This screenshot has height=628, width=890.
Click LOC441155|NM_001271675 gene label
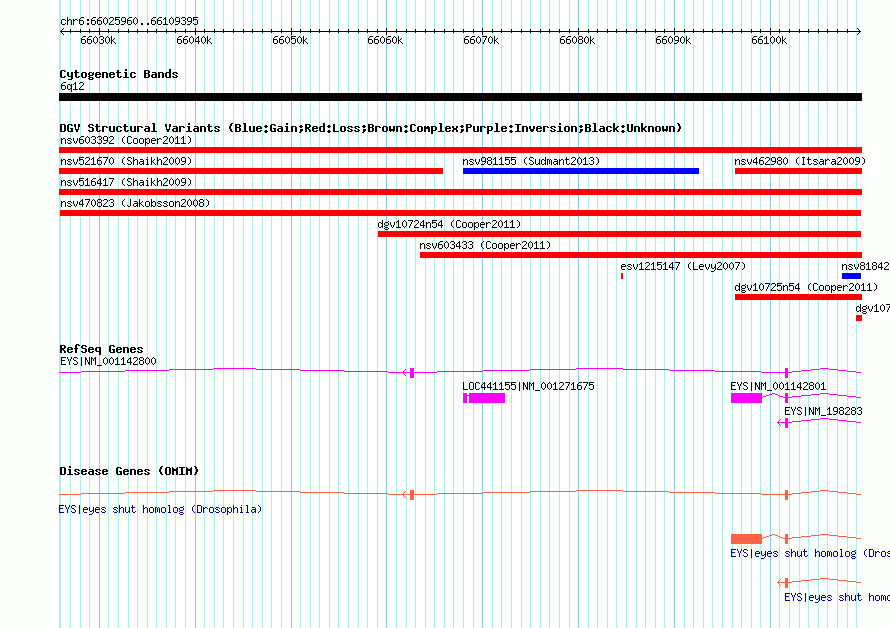528,386
